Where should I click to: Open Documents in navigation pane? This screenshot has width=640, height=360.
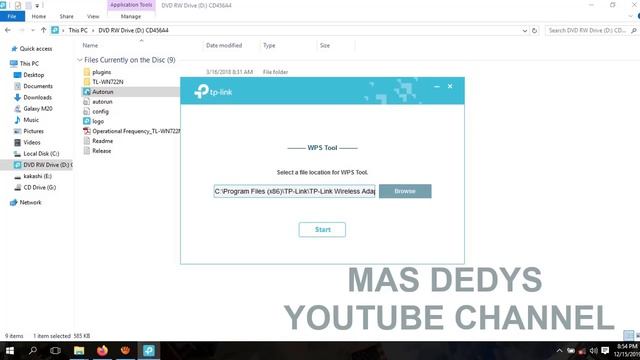38,86
